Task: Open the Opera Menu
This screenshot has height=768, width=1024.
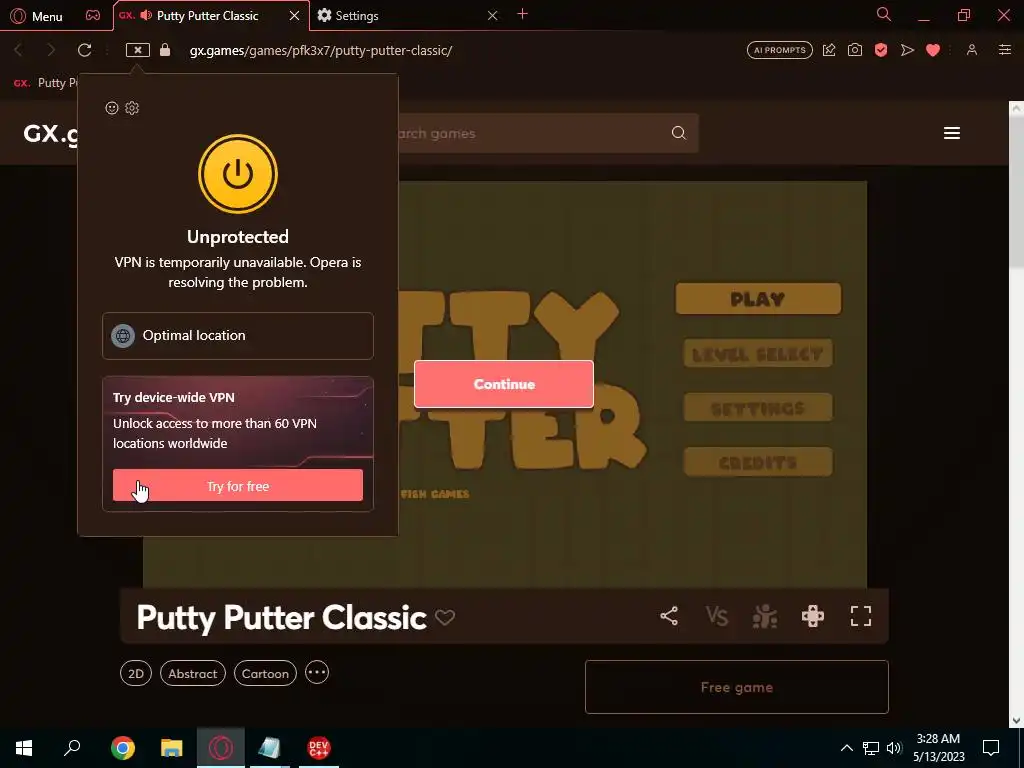Action: pyautogui.click(x=37, y=16)
